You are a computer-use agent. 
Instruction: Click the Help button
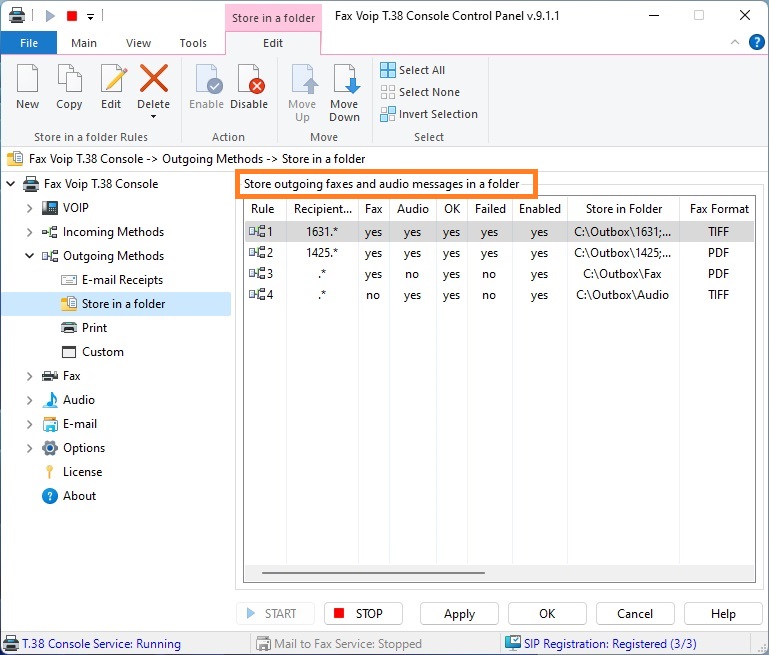723,614
